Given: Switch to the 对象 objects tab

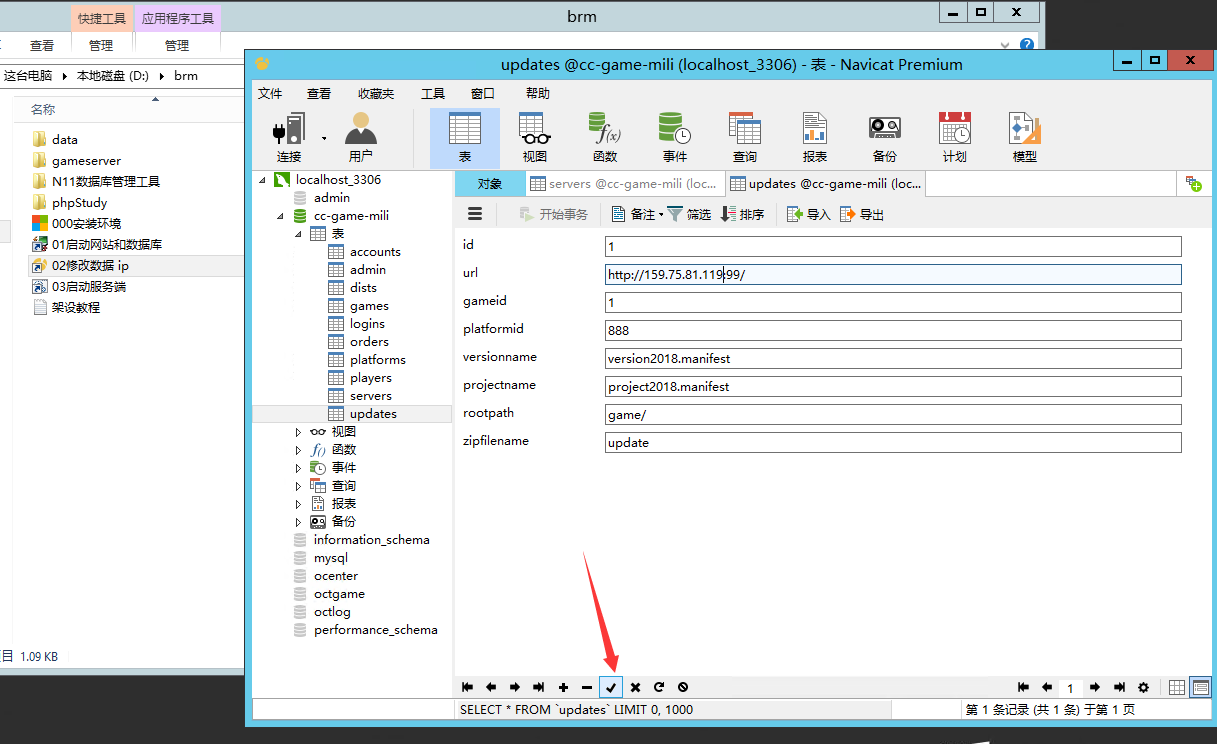Looking at the screenshot, I should (x=490, y=184).
